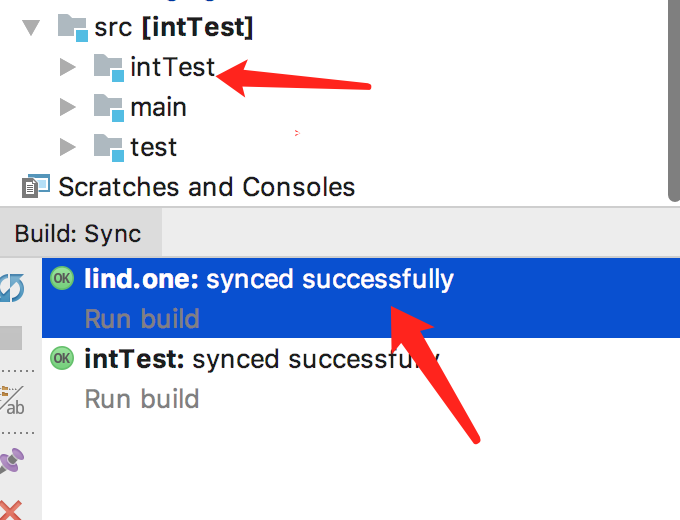Click the toggle view 'ab' icon
The image size is (680, 520).
click(14, 402)
